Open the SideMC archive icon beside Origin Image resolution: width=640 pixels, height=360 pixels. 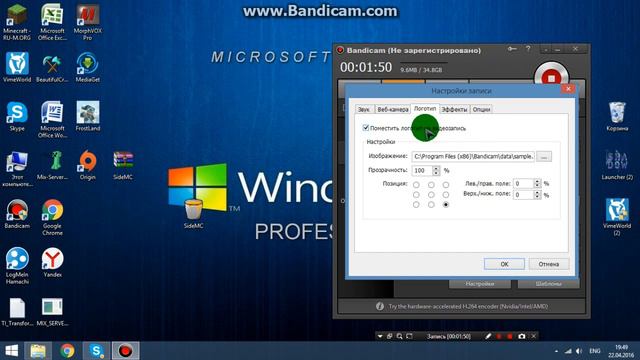tap(123, 165)
